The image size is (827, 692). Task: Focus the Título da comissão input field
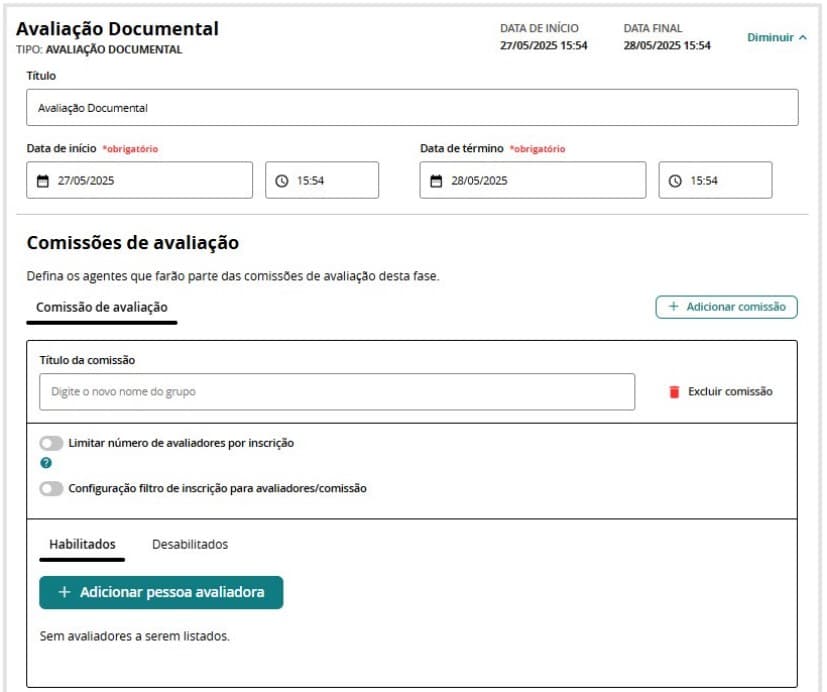[337, 392]
